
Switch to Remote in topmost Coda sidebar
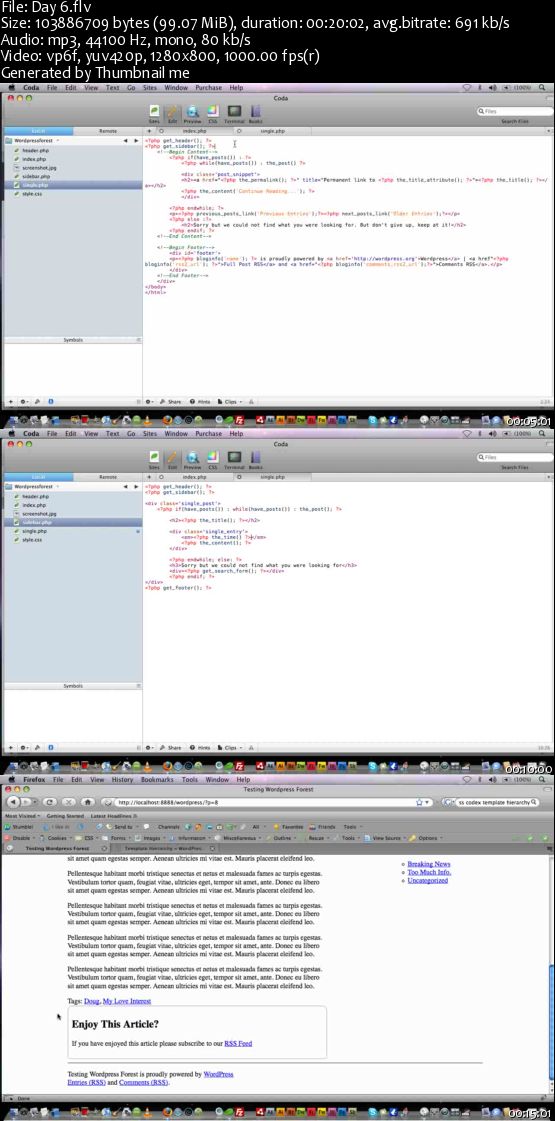click(108, 132)
